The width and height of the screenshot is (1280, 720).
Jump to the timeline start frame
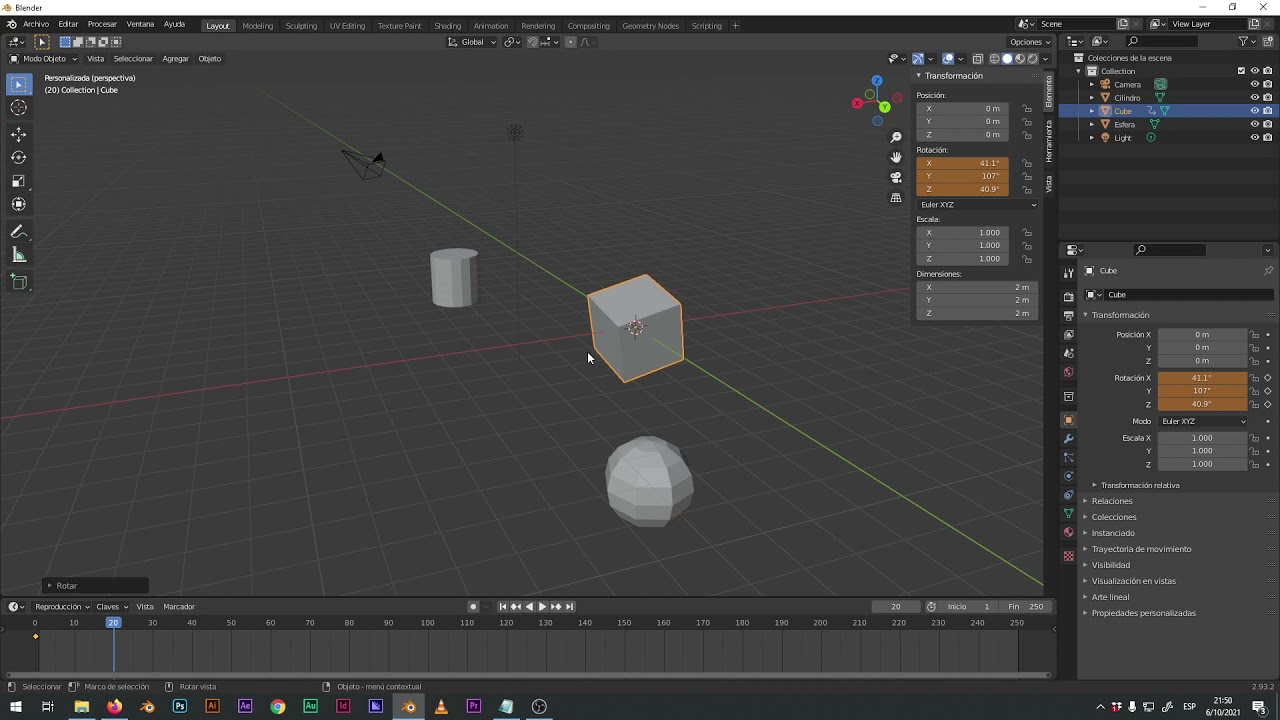pos(503,607)
